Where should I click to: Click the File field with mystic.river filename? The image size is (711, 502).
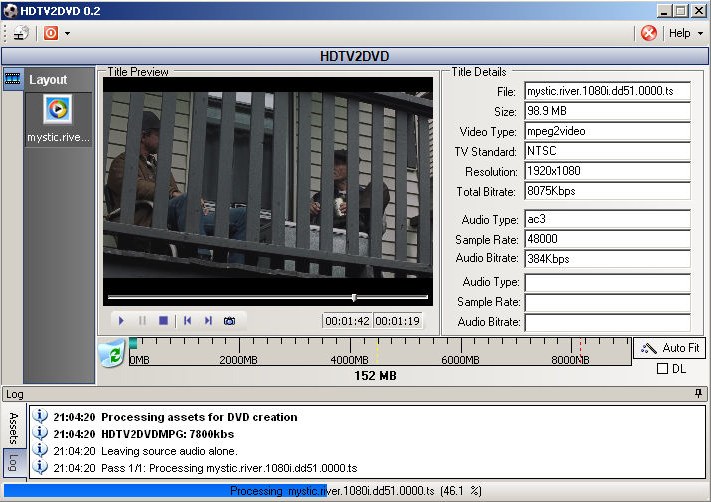(x=608, y=91)
